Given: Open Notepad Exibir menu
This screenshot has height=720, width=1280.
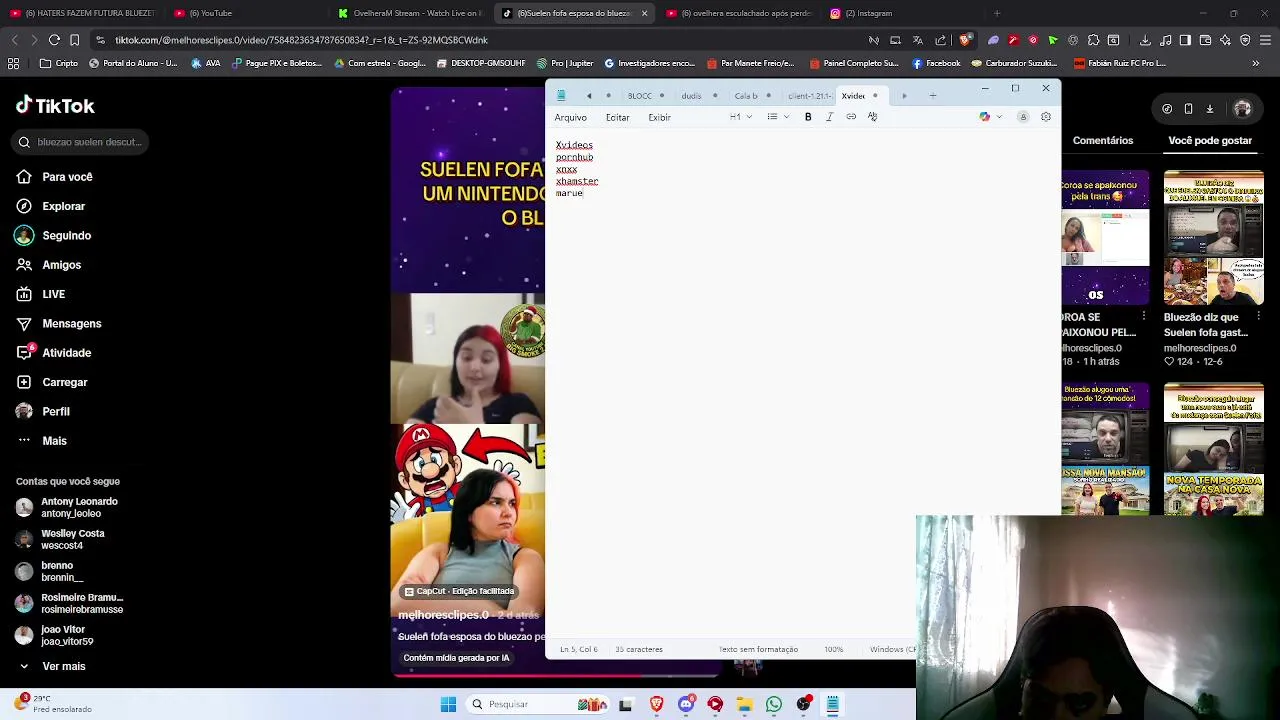Looking at the screenshot, I should 659,117.
